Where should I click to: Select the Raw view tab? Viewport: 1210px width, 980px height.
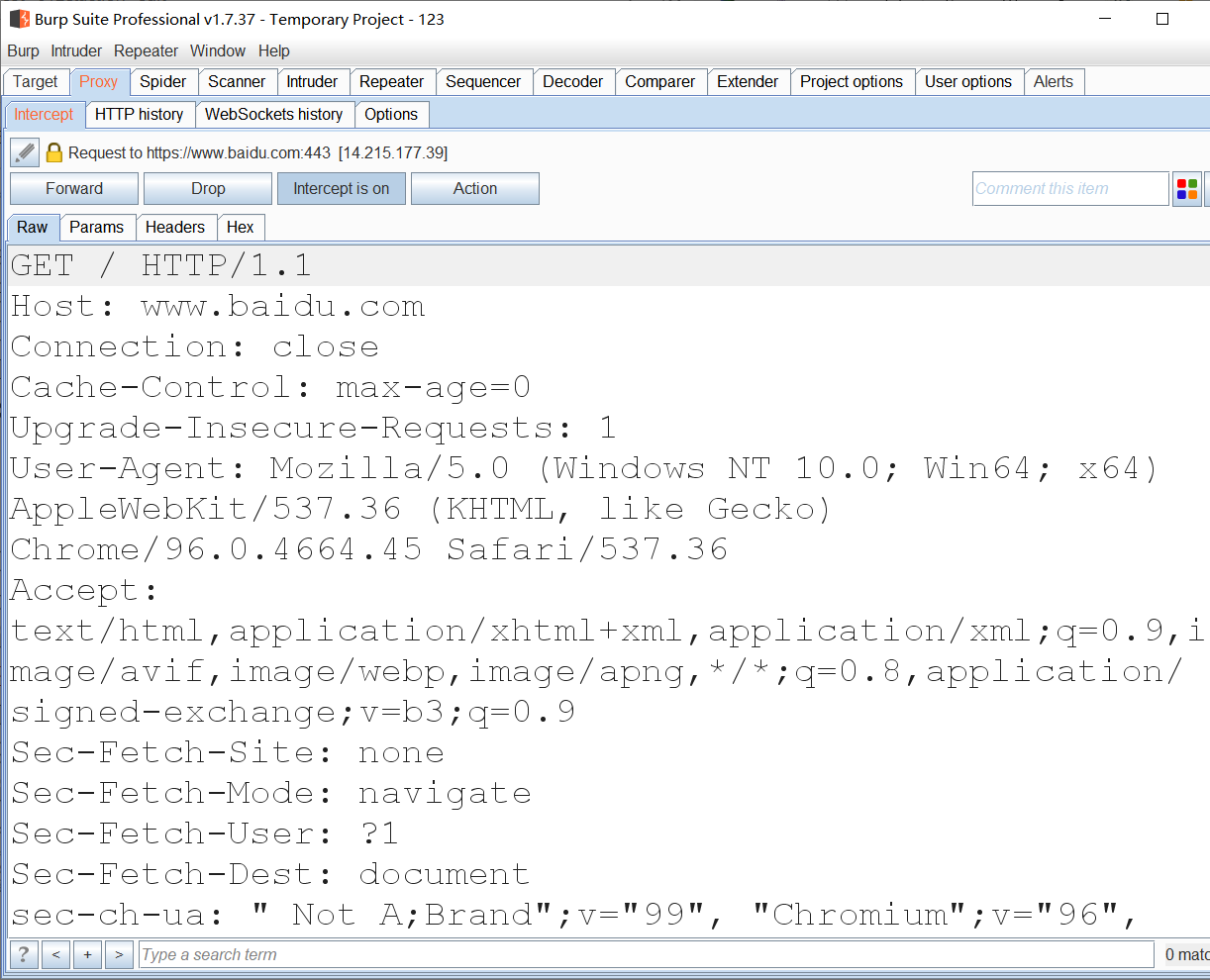[x=33, y=227]
